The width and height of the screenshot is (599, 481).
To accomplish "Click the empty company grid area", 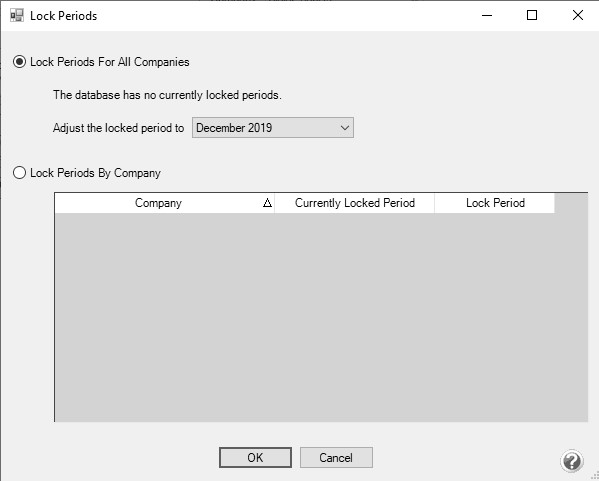I will (x=321, y=317).
